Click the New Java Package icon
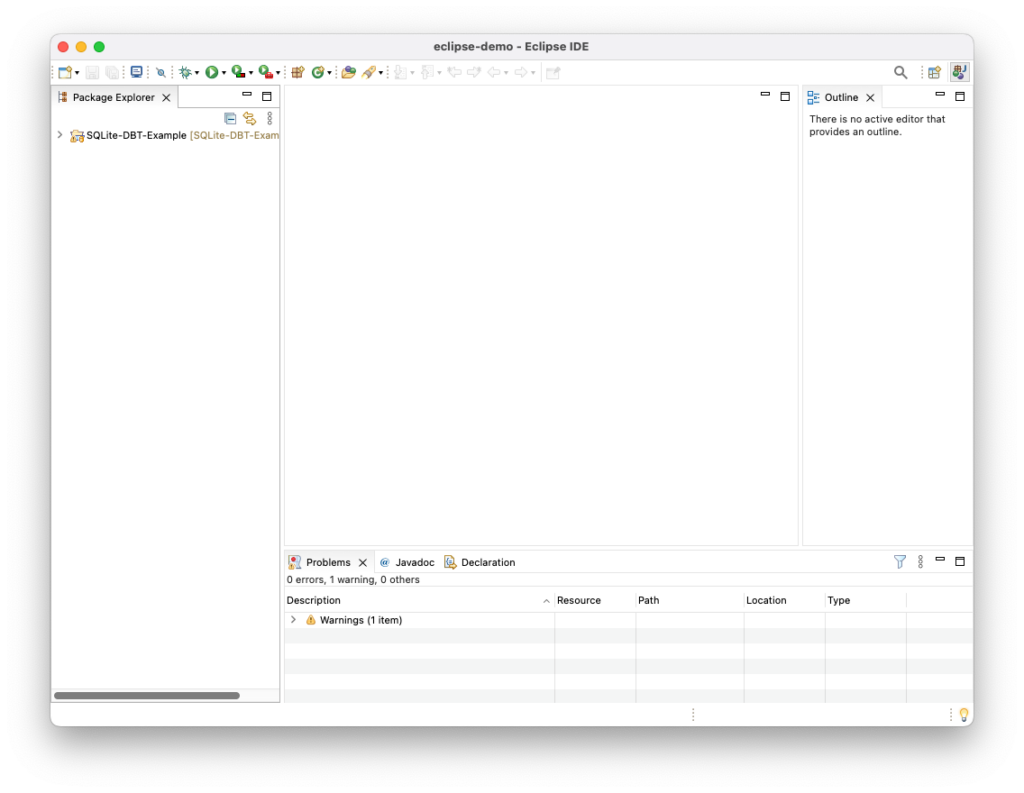1024x793 pixels. click(297, 72)
